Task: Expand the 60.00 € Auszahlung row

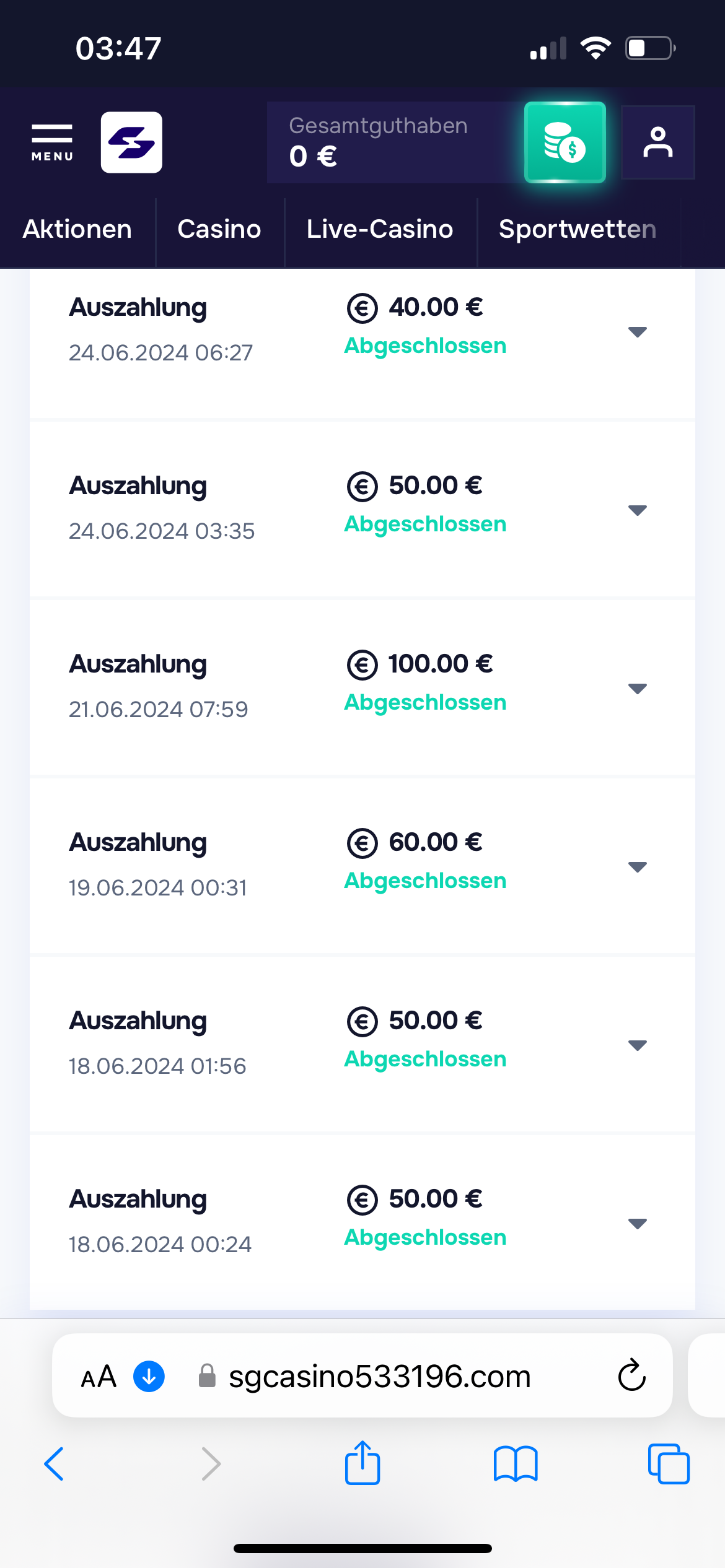Action: [637, 867]
